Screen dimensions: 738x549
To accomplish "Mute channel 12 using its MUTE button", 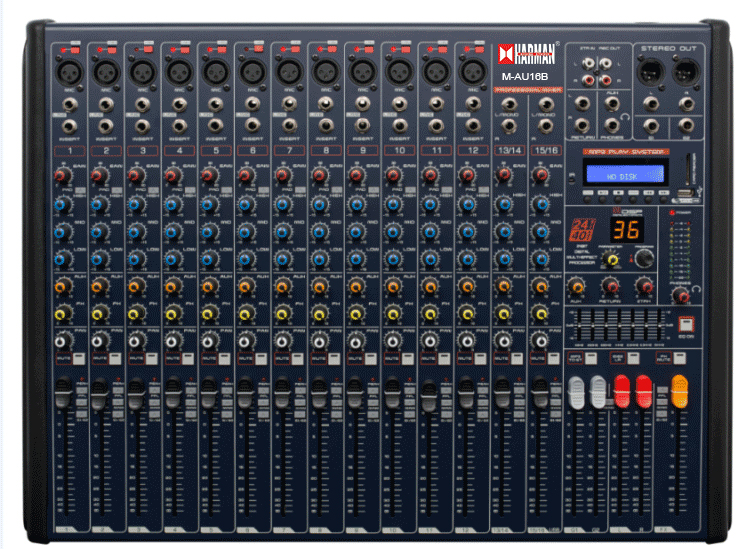I will tap(481, 359).
